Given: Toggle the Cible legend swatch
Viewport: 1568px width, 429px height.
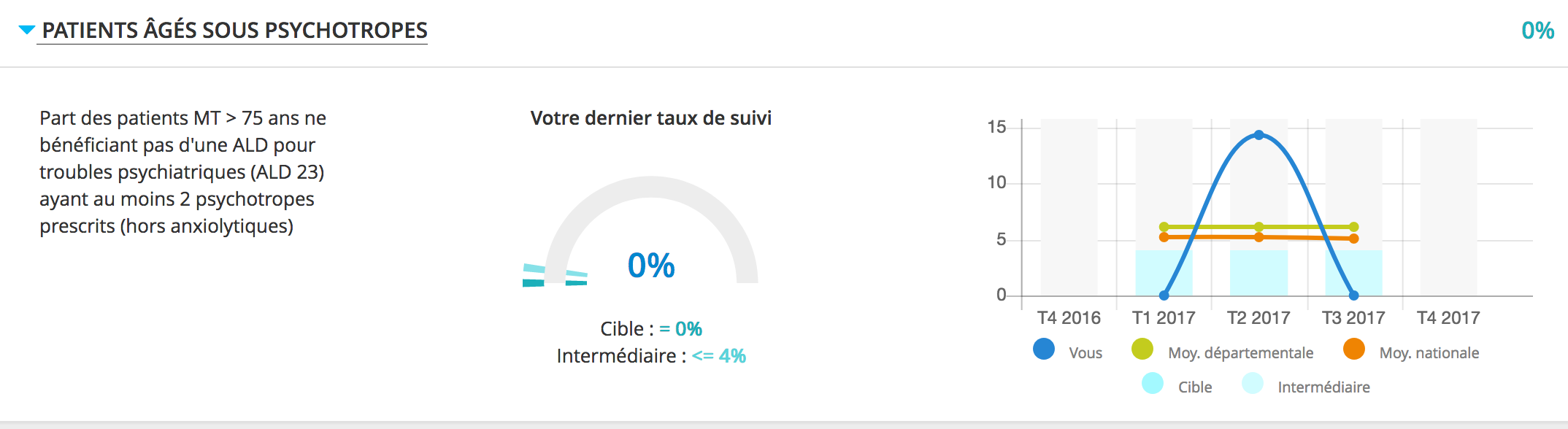Looking at the screenshot, I should [1153, 384].
